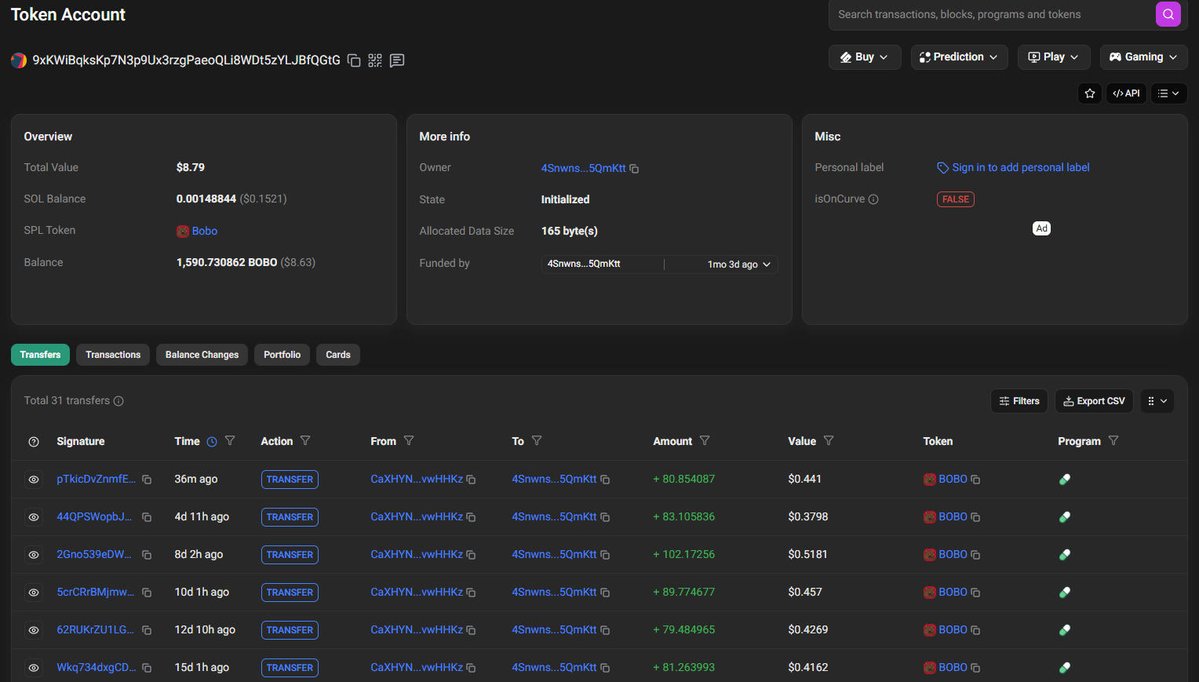The image size is (1199, 682).
Task: Open the Filters panel
Action: [1019, 401]
